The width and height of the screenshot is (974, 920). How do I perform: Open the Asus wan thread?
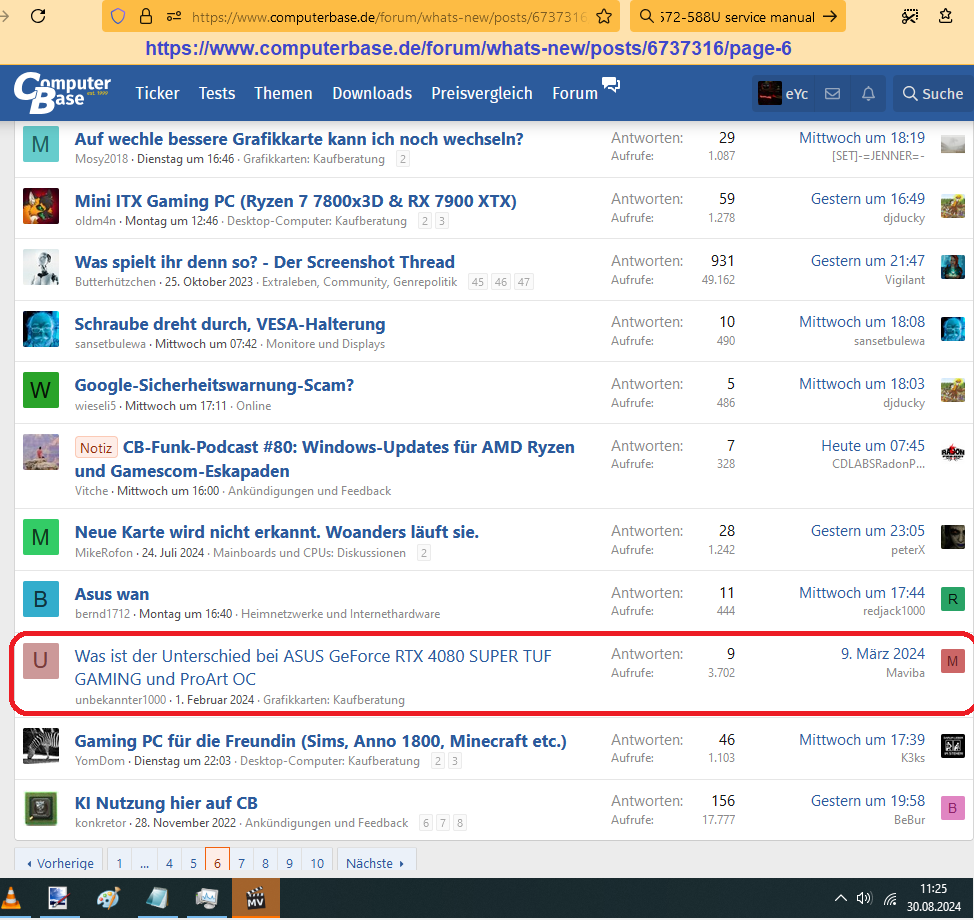(x=112, y=594)
